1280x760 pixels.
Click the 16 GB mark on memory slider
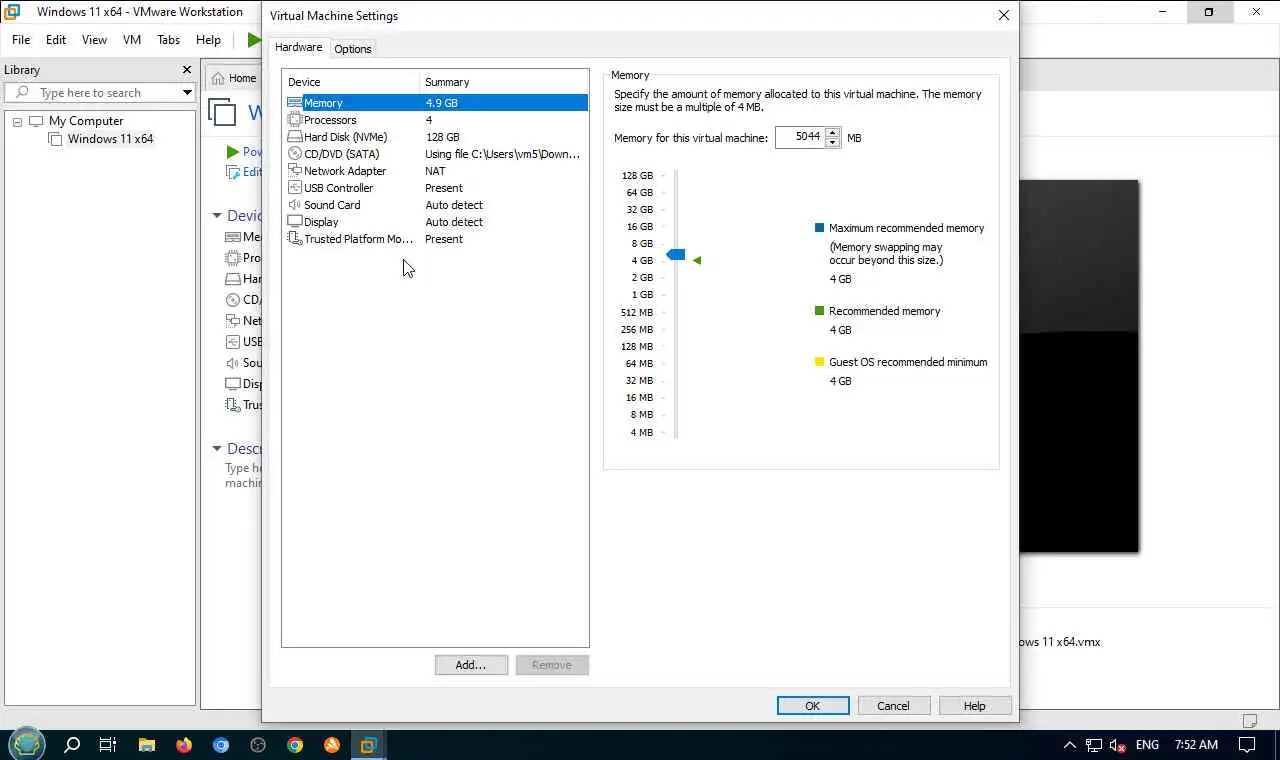tap(640, 227)
